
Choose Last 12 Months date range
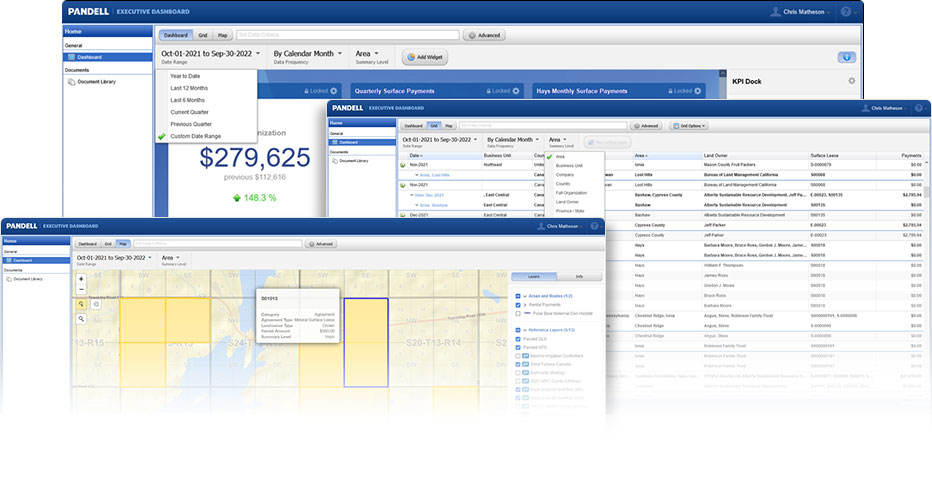(189, 88)
